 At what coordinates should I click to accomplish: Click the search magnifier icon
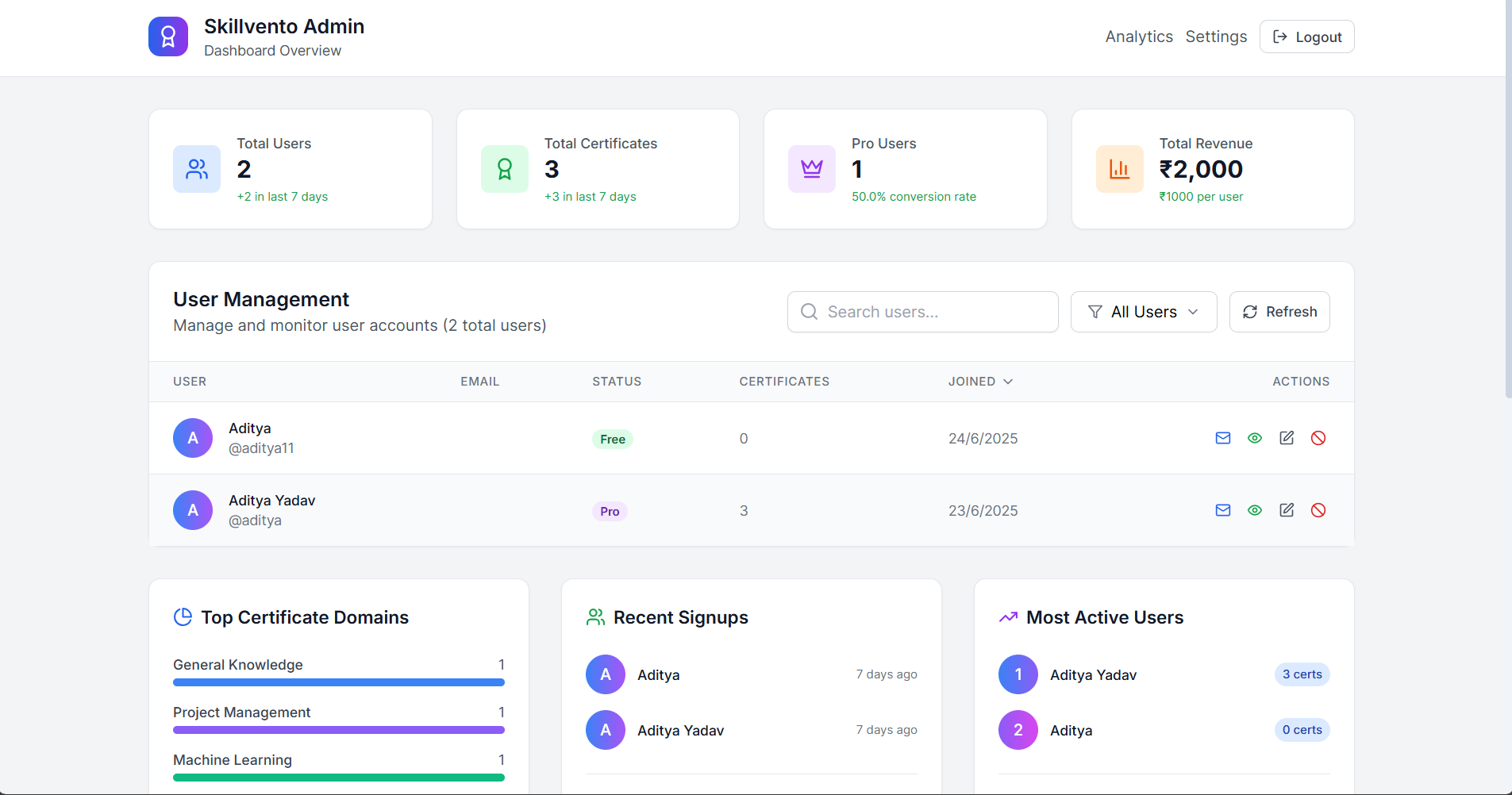coord(809,312)
